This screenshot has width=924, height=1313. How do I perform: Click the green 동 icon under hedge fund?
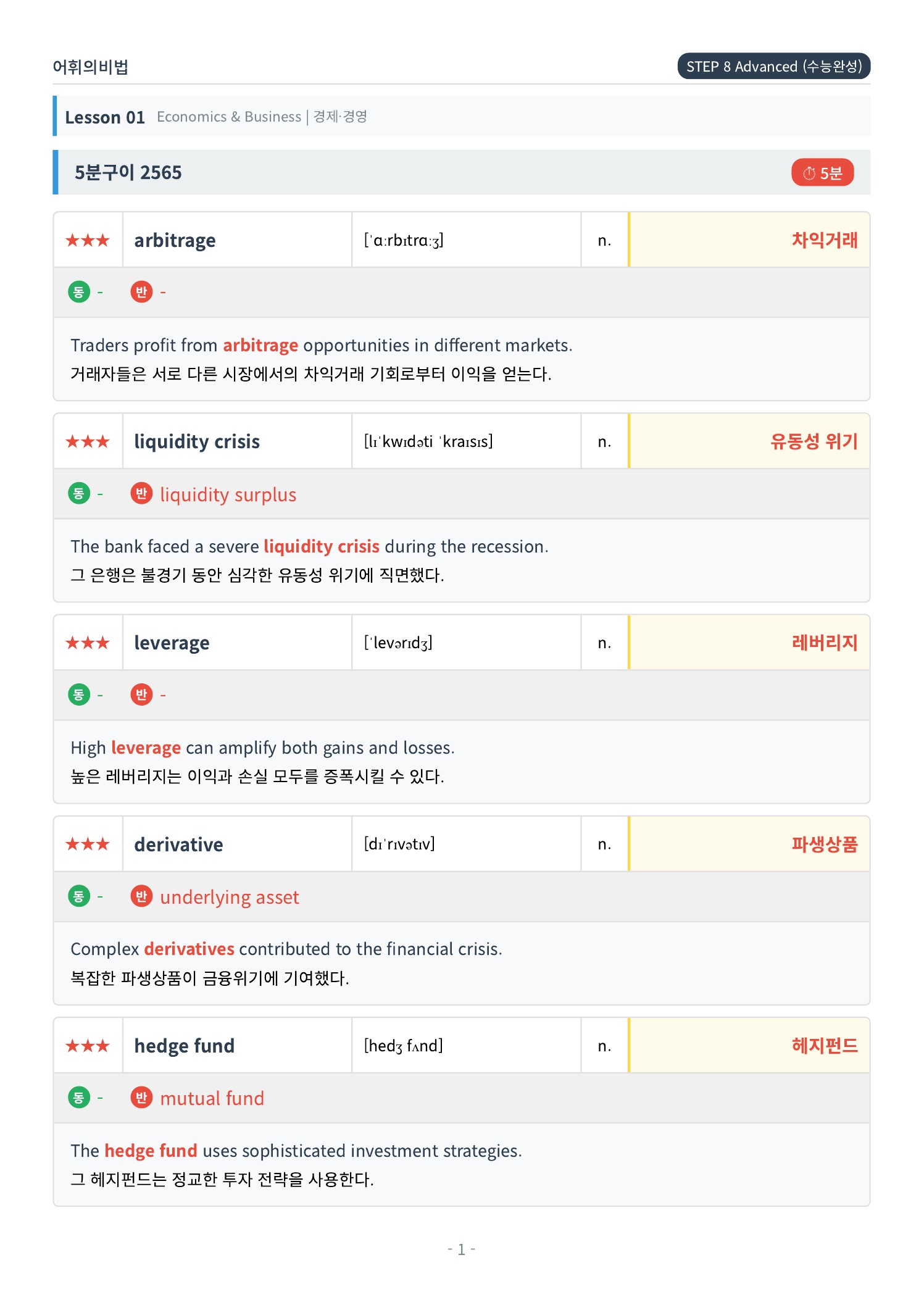(79, 1097)
